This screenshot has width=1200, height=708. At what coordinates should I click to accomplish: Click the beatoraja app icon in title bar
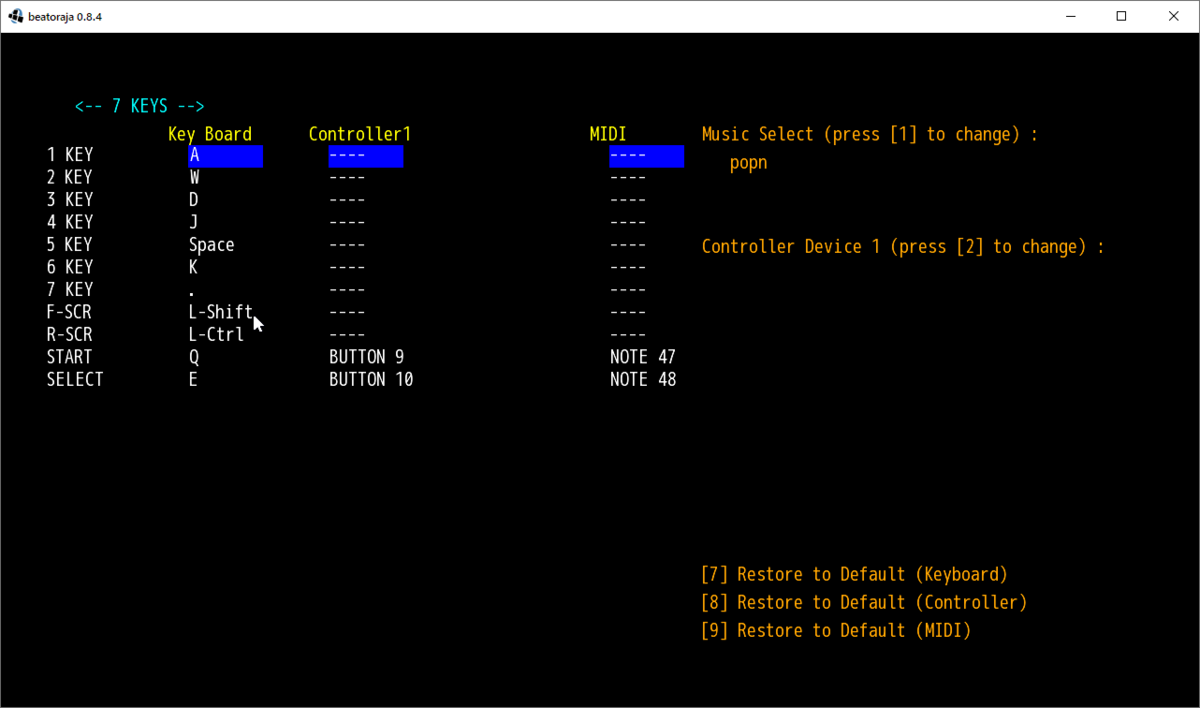[x=15, y=16]
